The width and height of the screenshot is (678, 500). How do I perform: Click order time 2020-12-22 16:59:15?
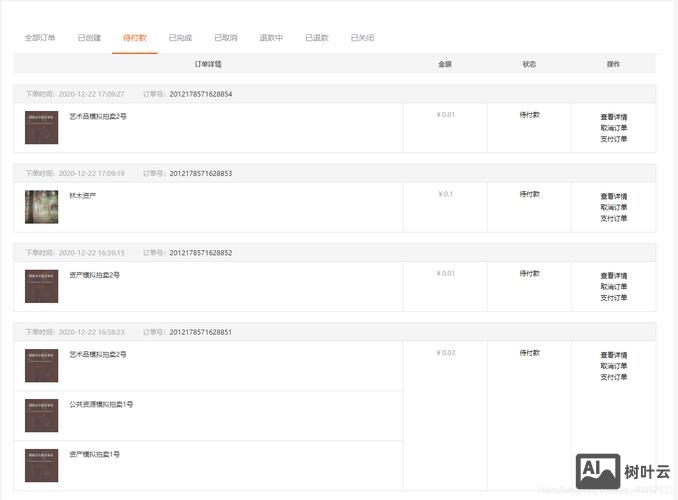pos(91,253)
